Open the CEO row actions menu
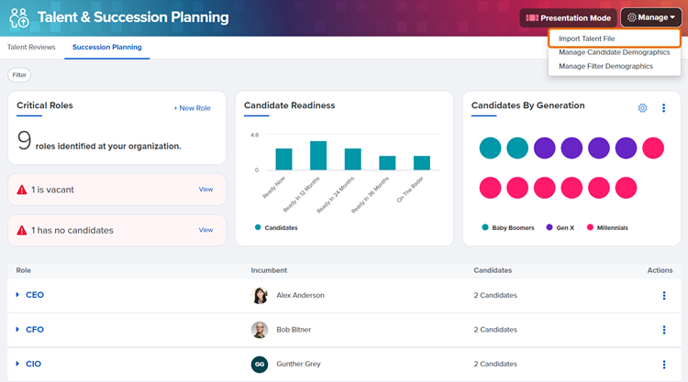The height and width of the screenshot is (382, 688). (664, 296)
